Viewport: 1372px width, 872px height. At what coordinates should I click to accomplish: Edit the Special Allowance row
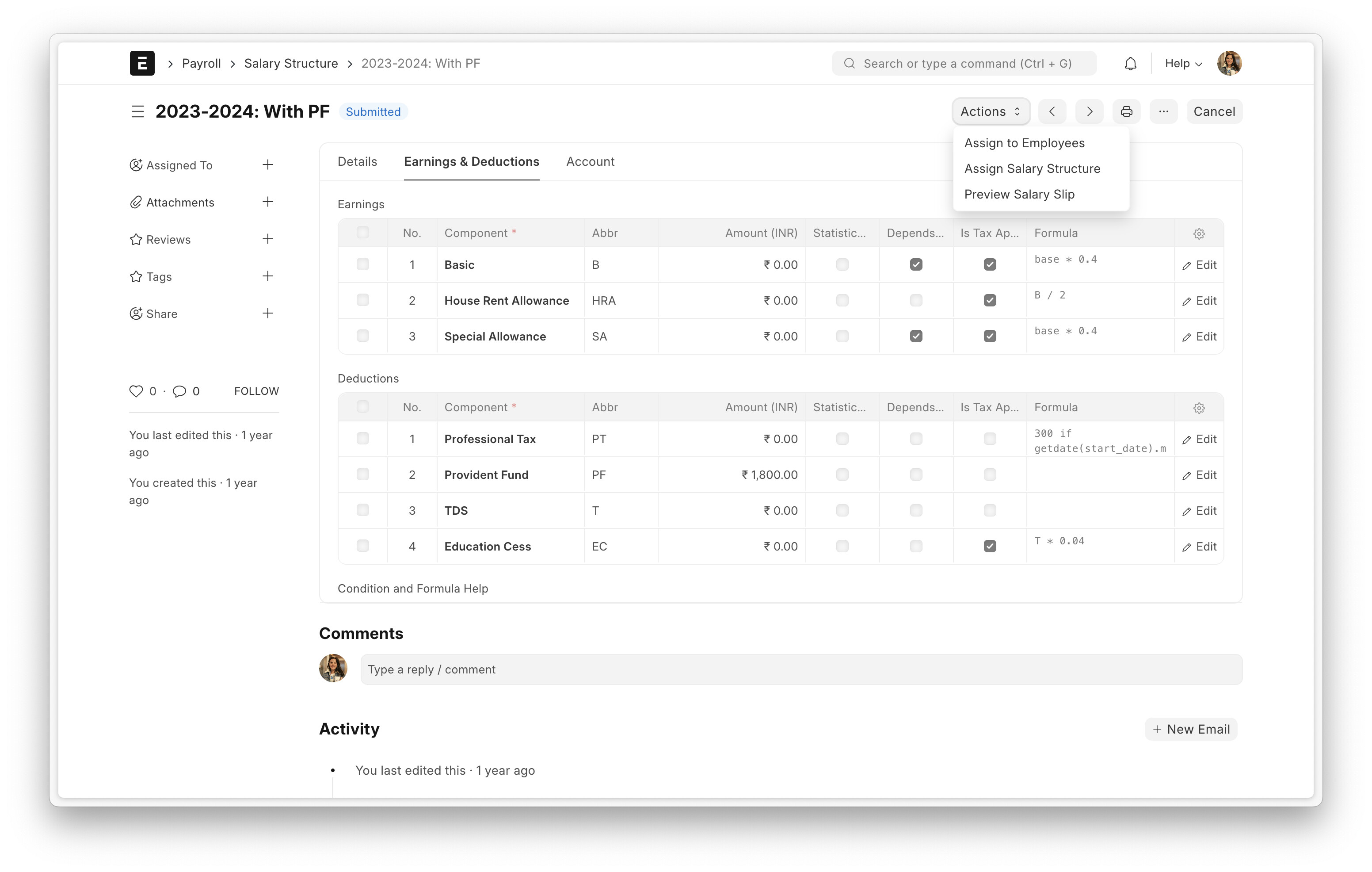[1199, 337]
